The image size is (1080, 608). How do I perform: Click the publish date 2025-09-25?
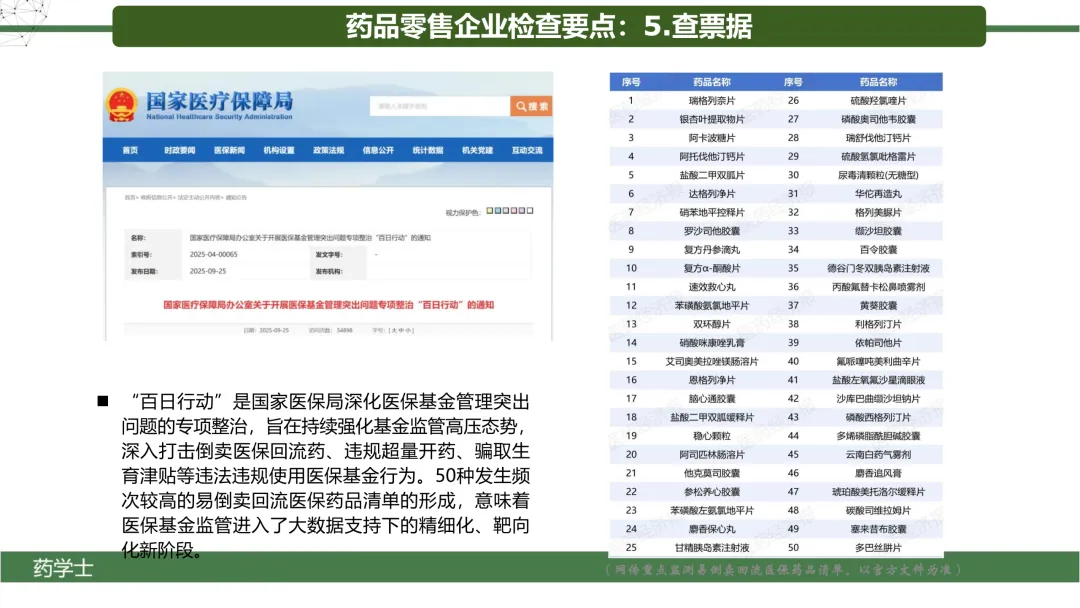point(208,271)
